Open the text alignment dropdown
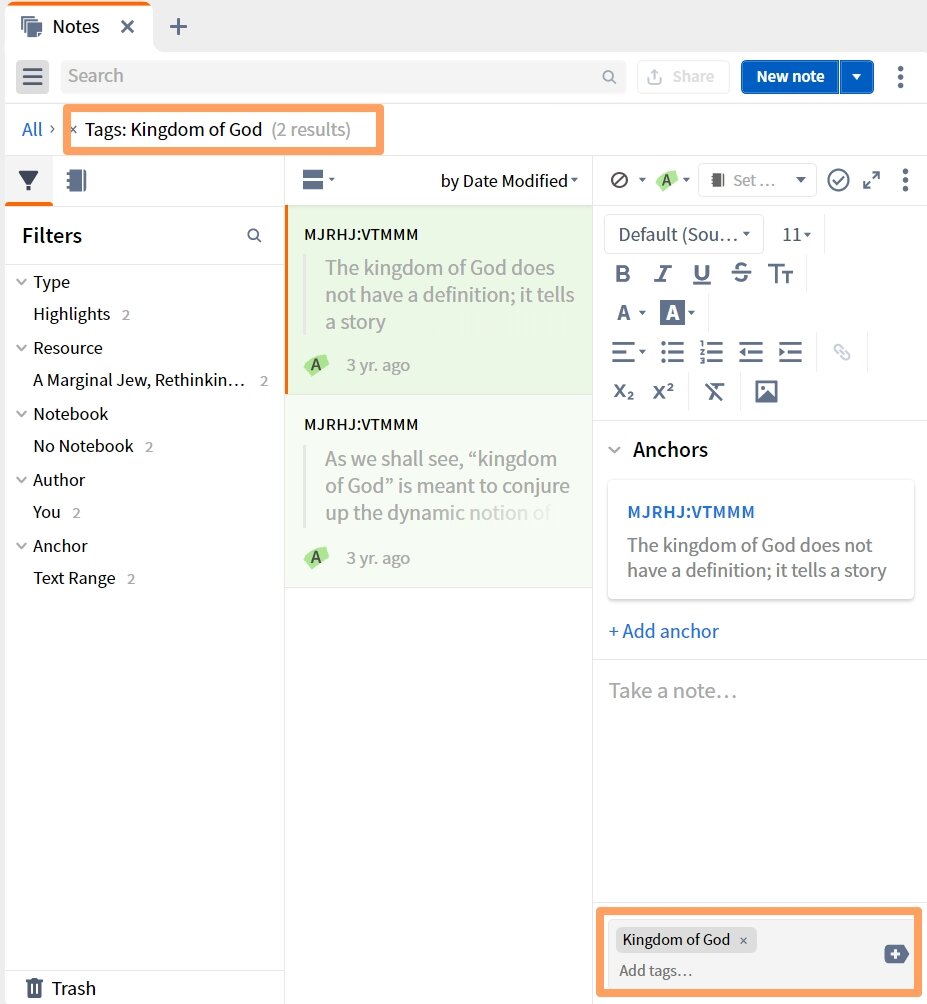The height and width of the screenshot is (1004, 927). pyautogui.click(x=629, y=352)
